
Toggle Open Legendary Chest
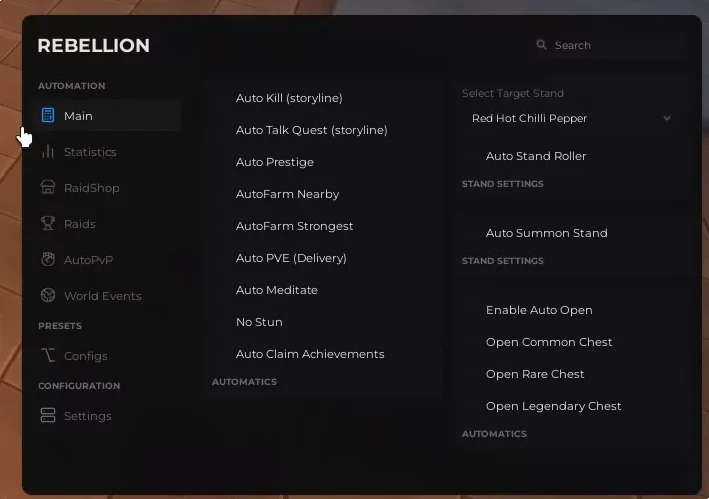pyautogui.click(x=553, y=406)
